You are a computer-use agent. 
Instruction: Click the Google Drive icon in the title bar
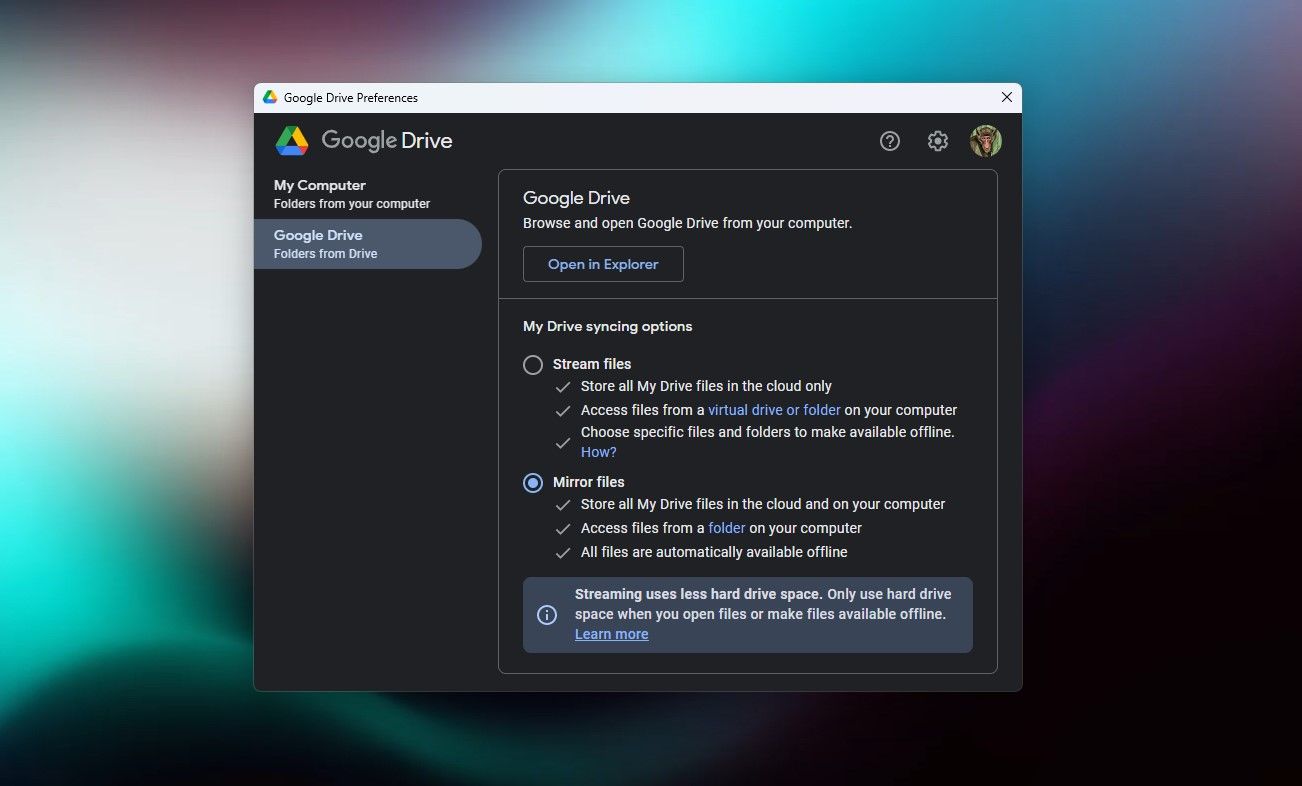pyautogui.click(x=268, y=97)
